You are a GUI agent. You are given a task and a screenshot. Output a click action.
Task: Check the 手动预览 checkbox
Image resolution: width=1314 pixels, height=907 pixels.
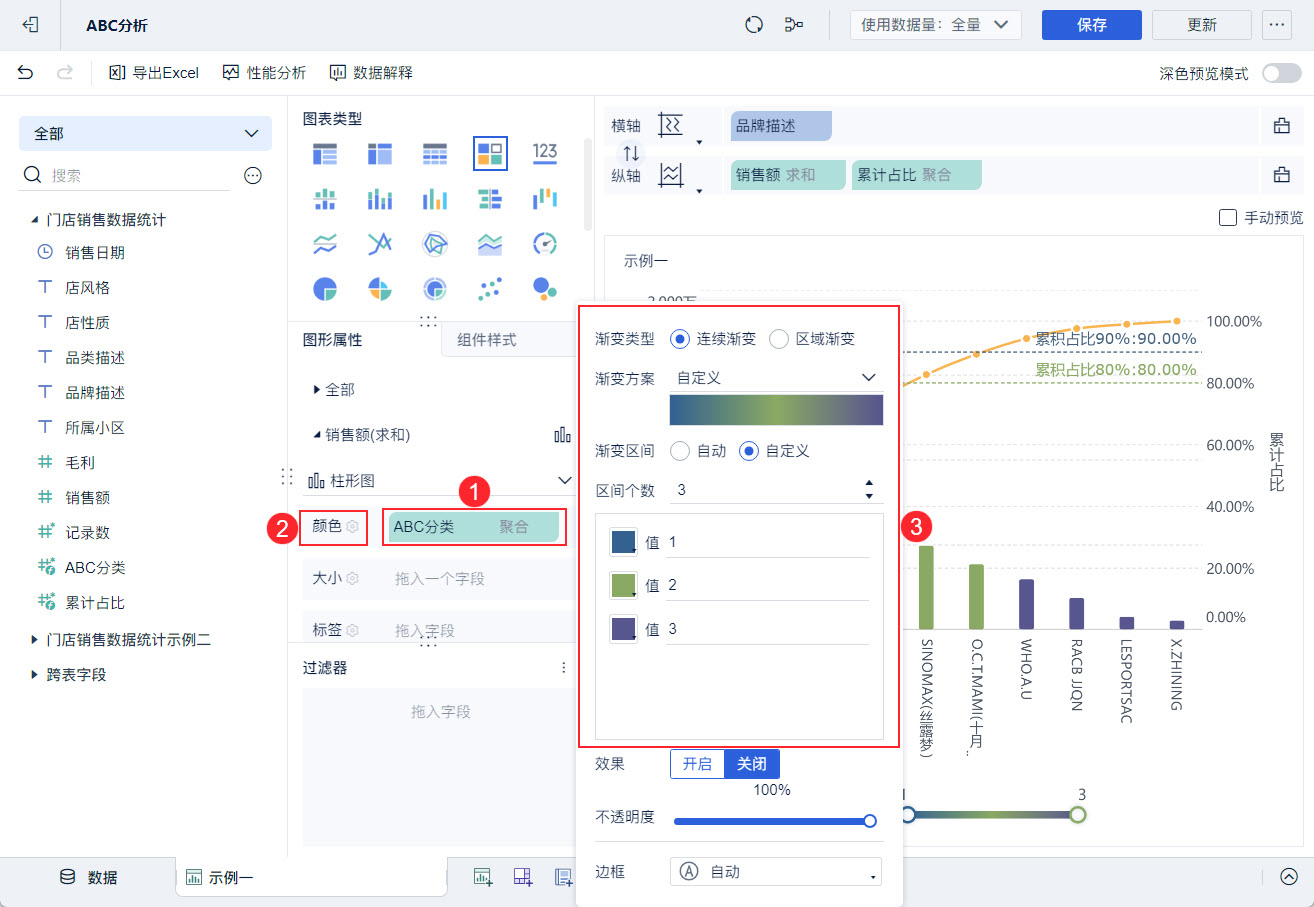[1227, 217]
